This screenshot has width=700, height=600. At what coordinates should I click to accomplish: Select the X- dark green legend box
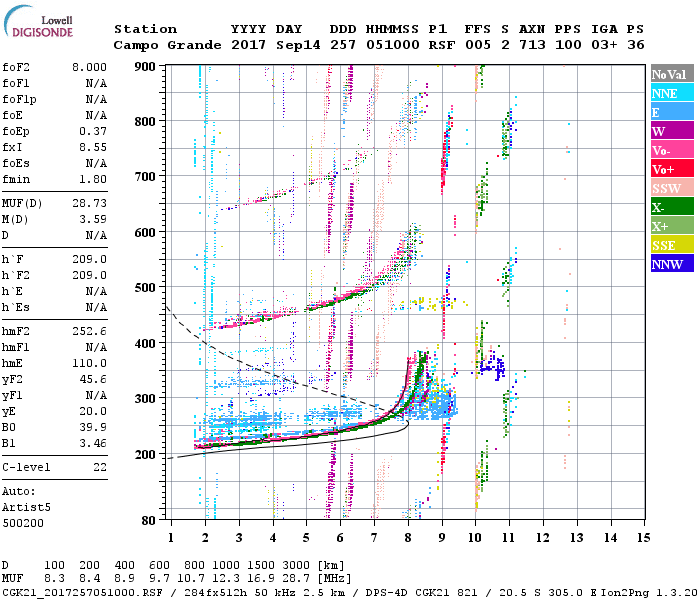point(672,207)
